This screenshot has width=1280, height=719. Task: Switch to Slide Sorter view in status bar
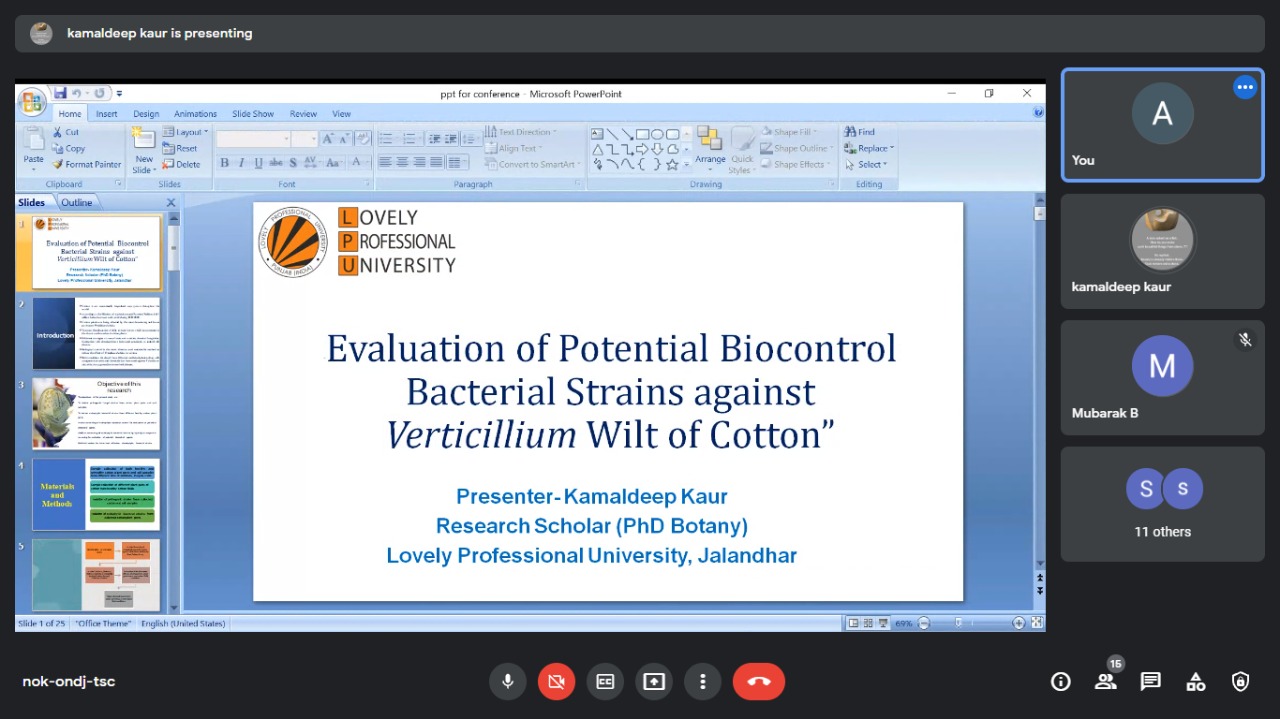coord(868,623)
